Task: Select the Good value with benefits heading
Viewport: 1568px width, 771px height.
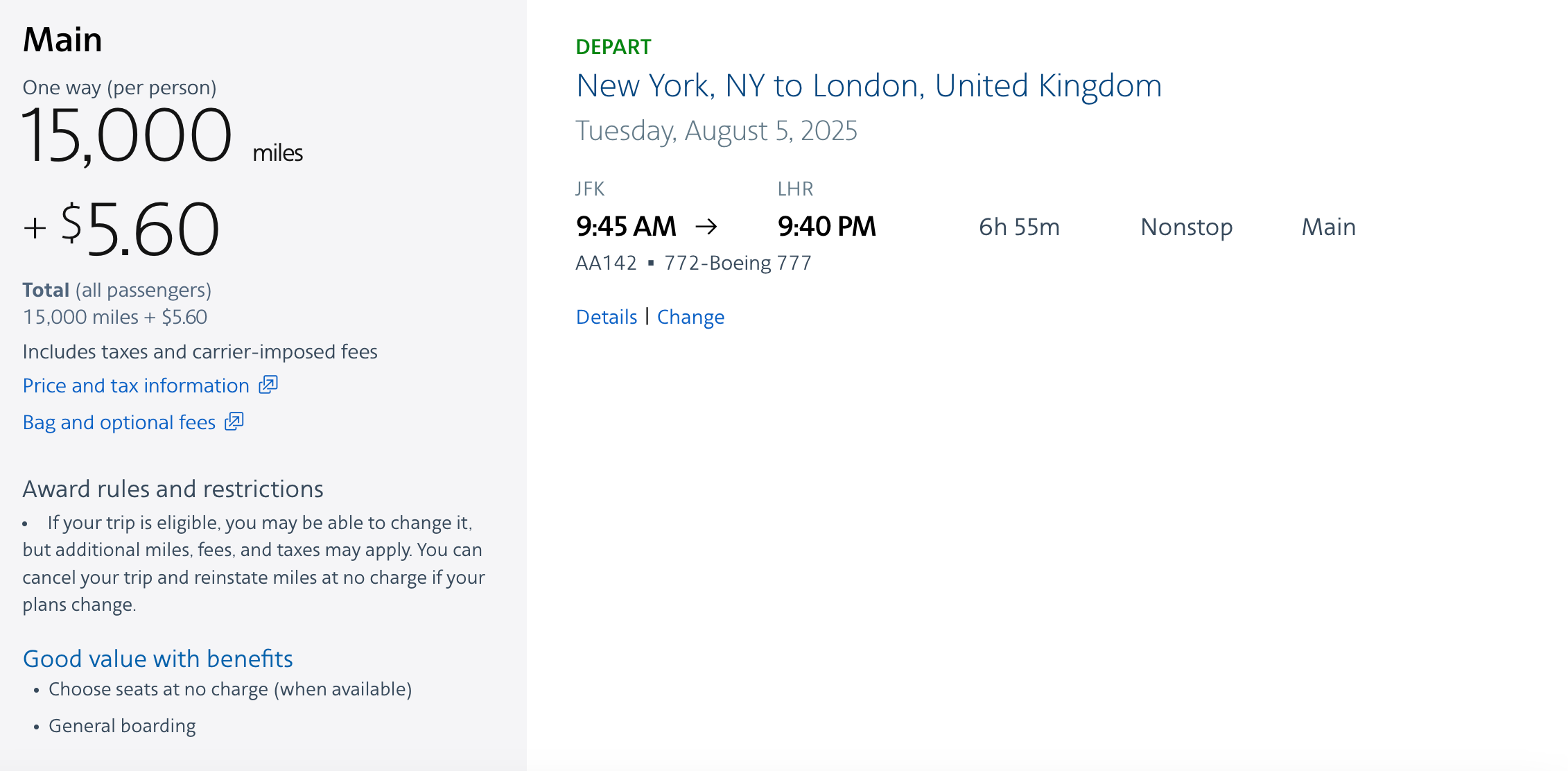Action: (157, 659)
